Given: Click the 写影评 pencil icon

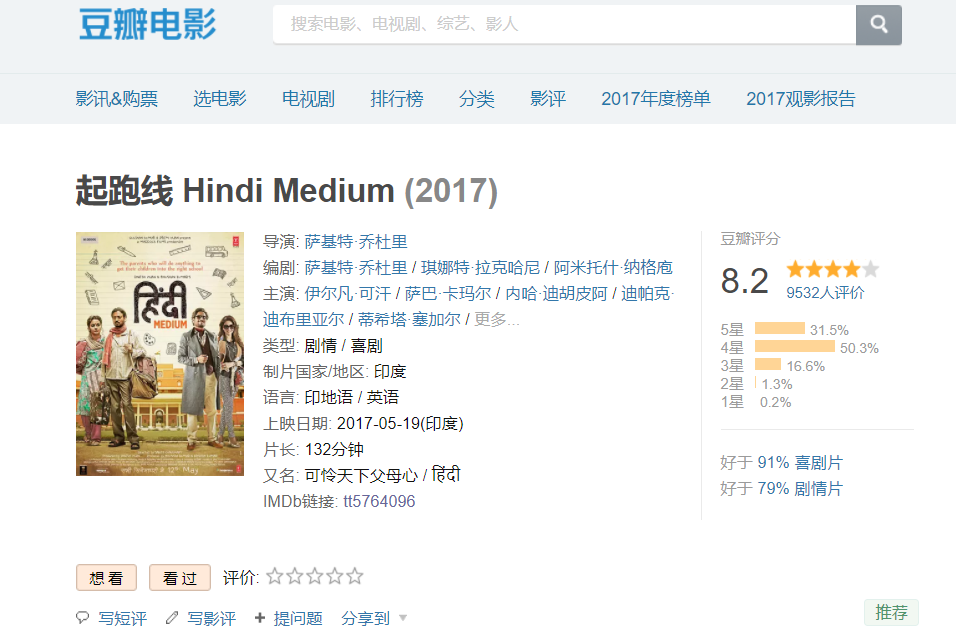Looking at the screenshot, I should click(171, 619).
